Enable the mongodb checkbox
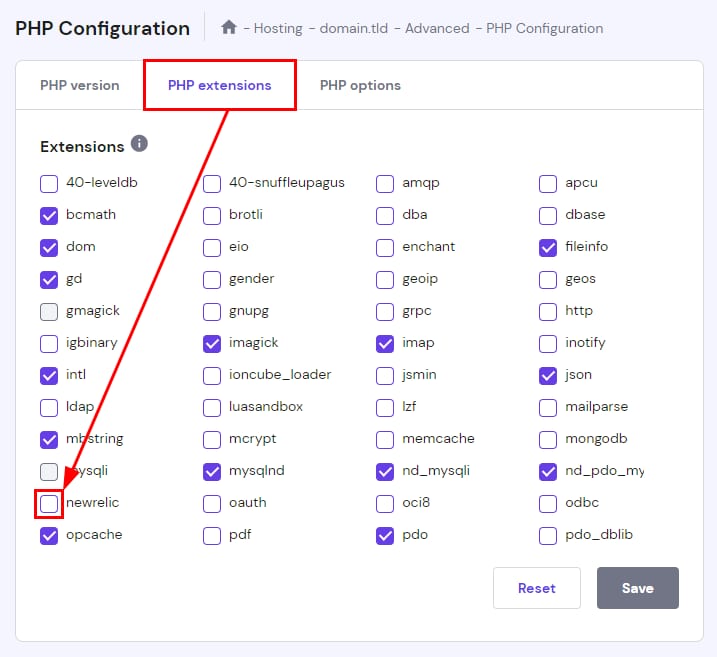The height and width of the screenshot is (657, 717). [548, 439]
